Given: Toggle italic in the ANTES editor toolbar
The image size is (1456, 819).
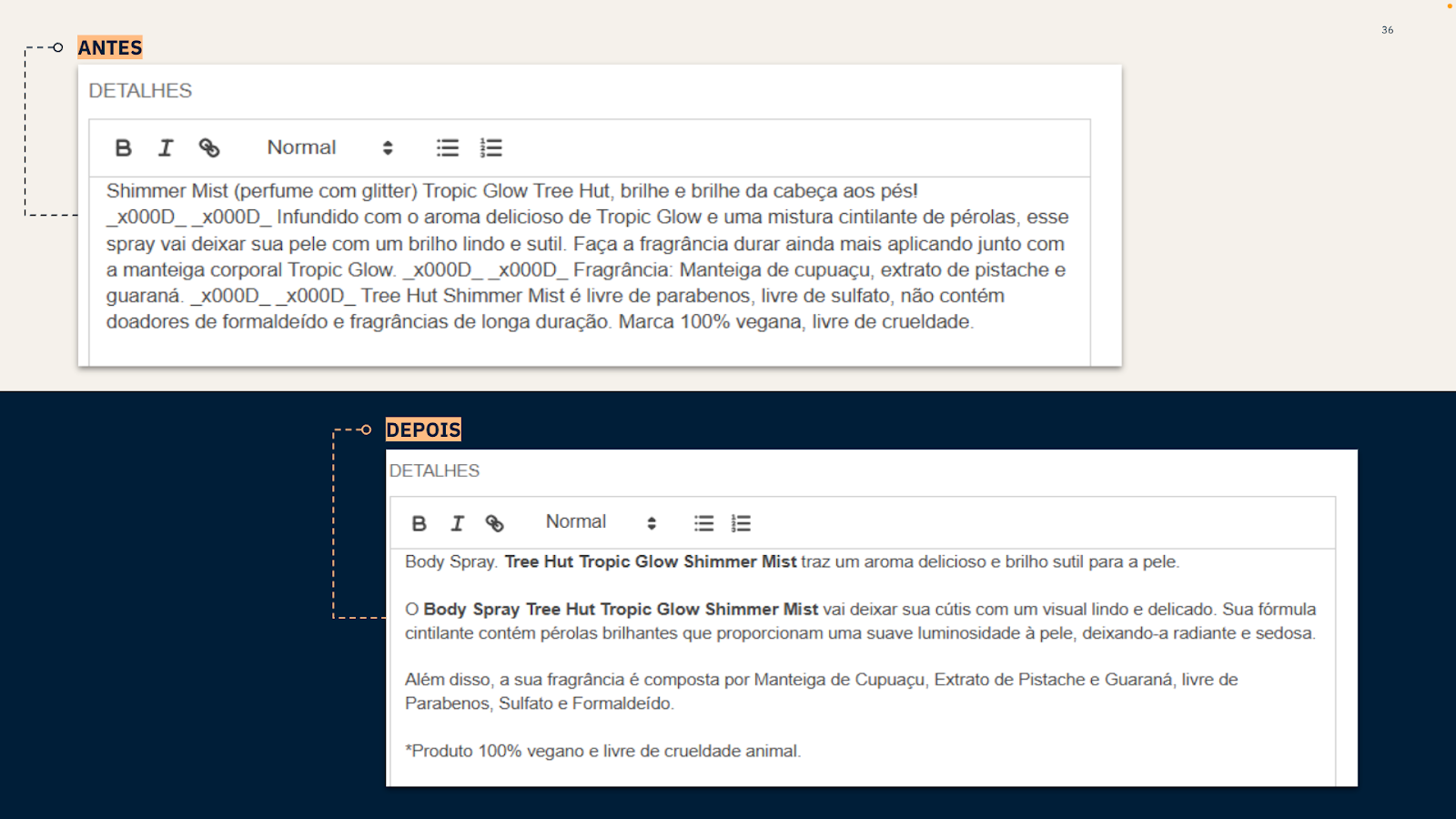Looking at the screenshot, I should click(166, 147).
